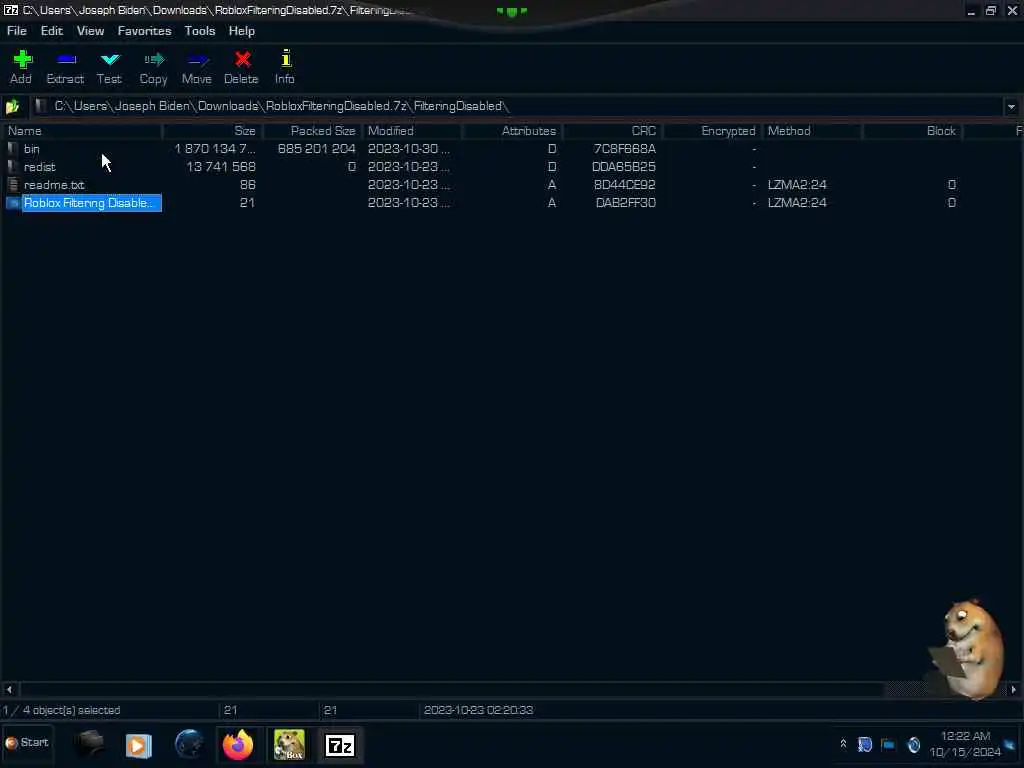Open the Favorites menu

(144, 31)
